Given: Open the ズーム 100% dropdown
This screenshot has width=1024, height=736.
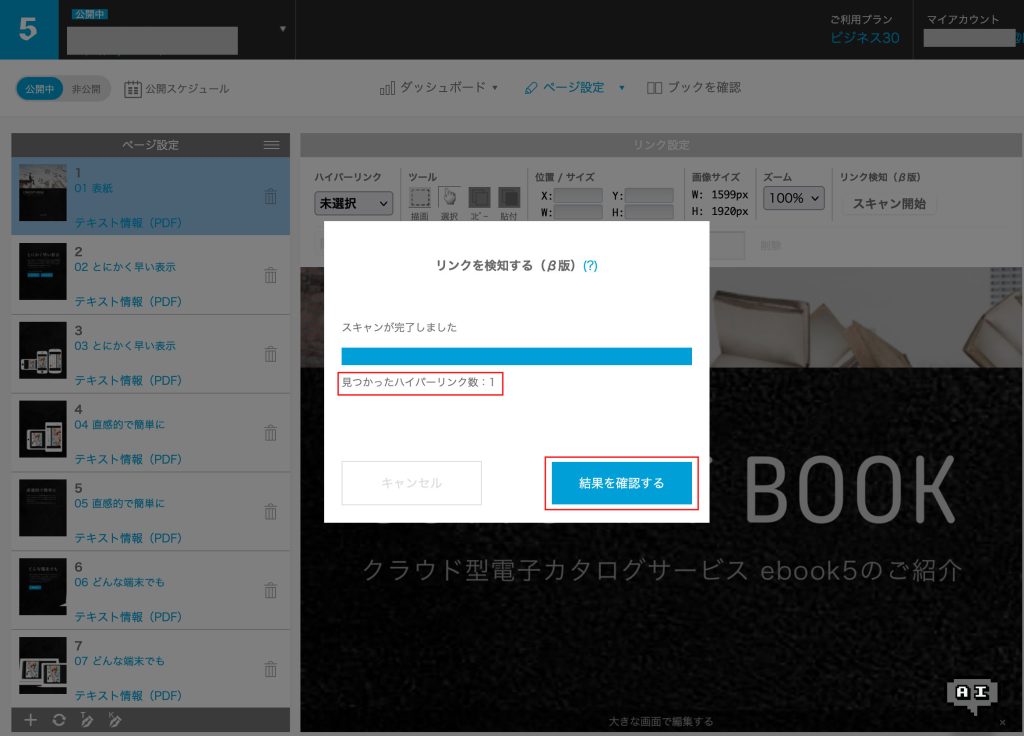Looking at the screenshot, I should 794,198.
